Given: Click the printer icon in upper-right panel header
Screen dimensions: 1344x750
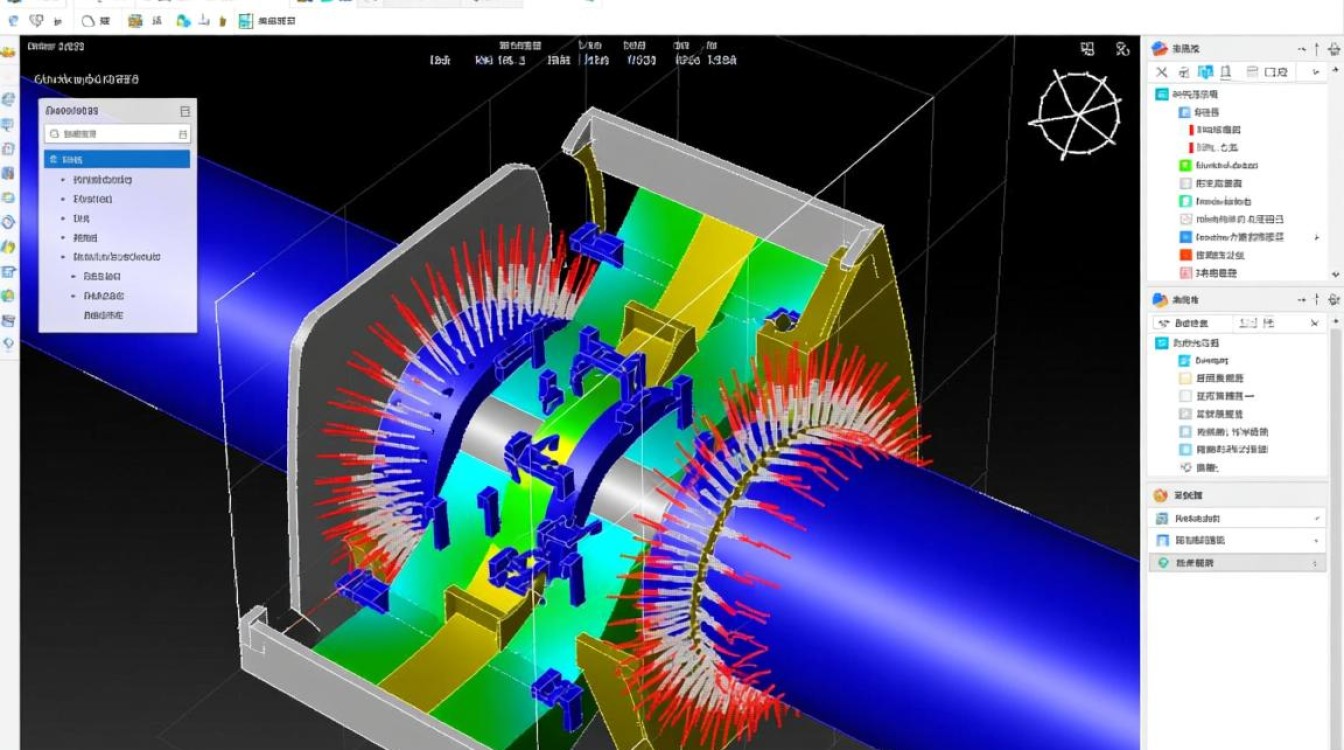Looking at the screenshot, I should (1334, 48).
